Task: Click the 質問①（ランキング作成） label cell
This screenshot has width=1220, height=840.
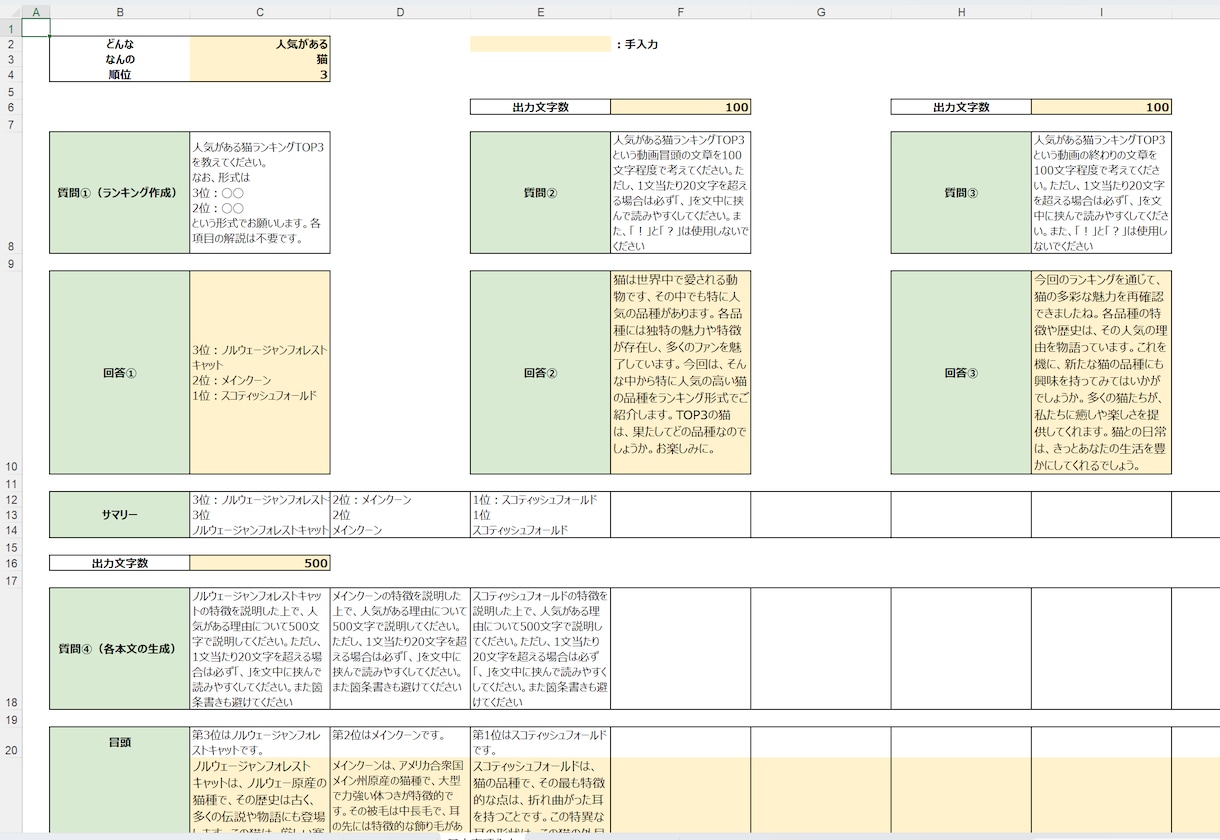Action: click(x=120, y=193)
